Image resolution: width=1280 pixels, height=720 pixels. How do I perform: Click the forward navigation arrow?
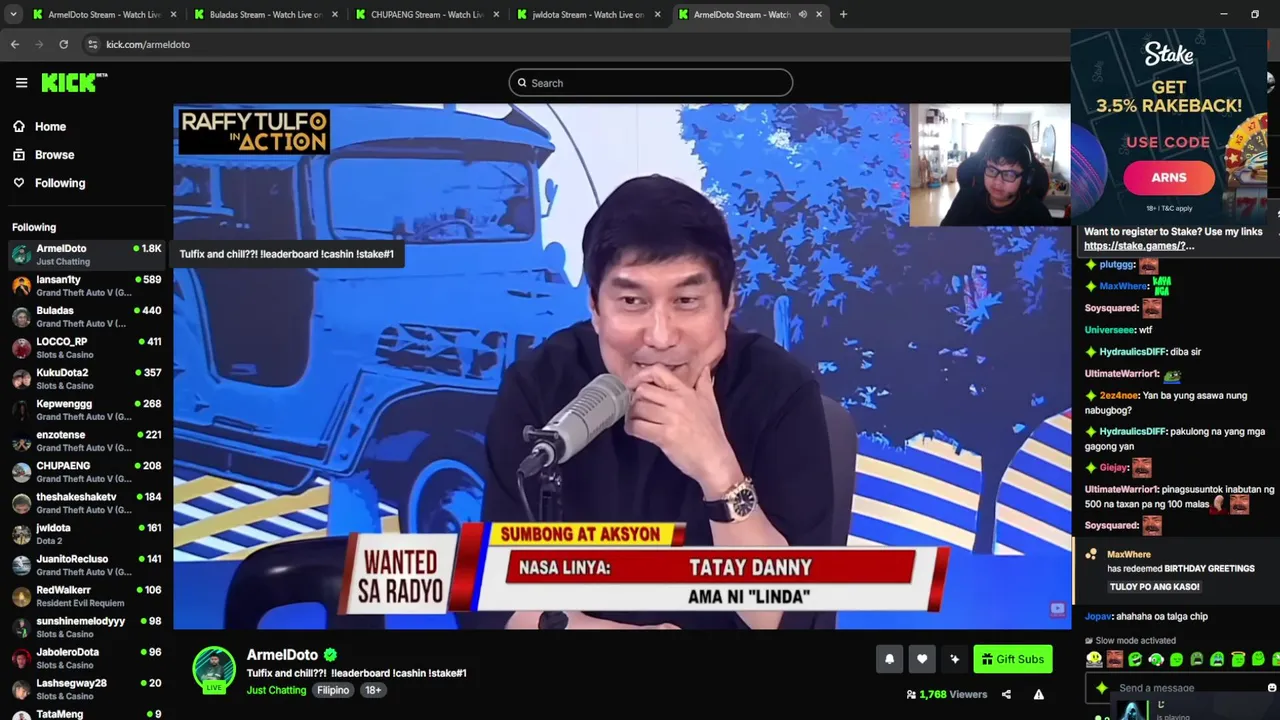(x=39, y=44)
